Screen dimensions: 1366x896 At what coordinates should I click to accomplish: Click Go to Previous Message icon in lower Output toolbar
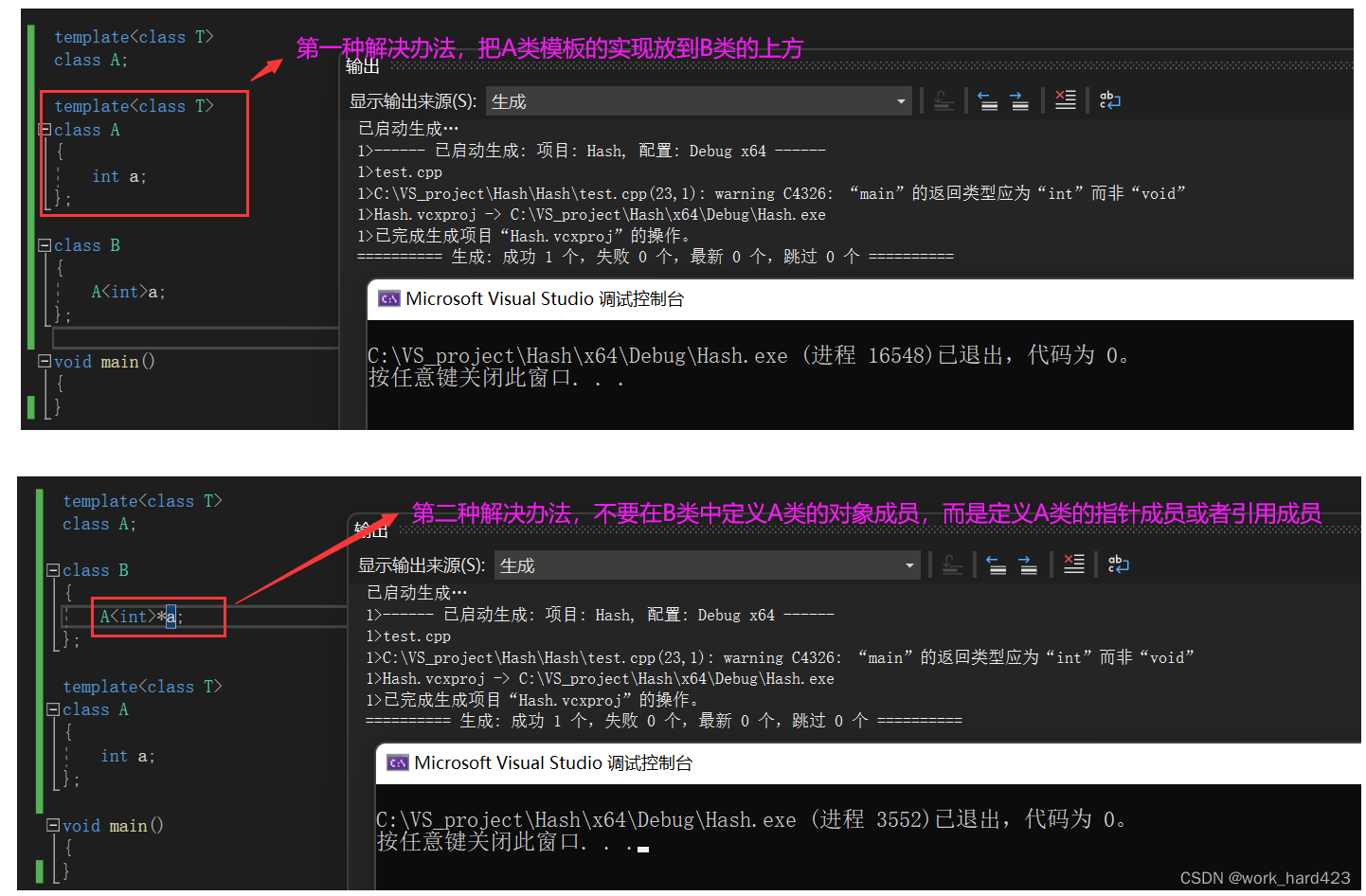click(x=996, y=565)
